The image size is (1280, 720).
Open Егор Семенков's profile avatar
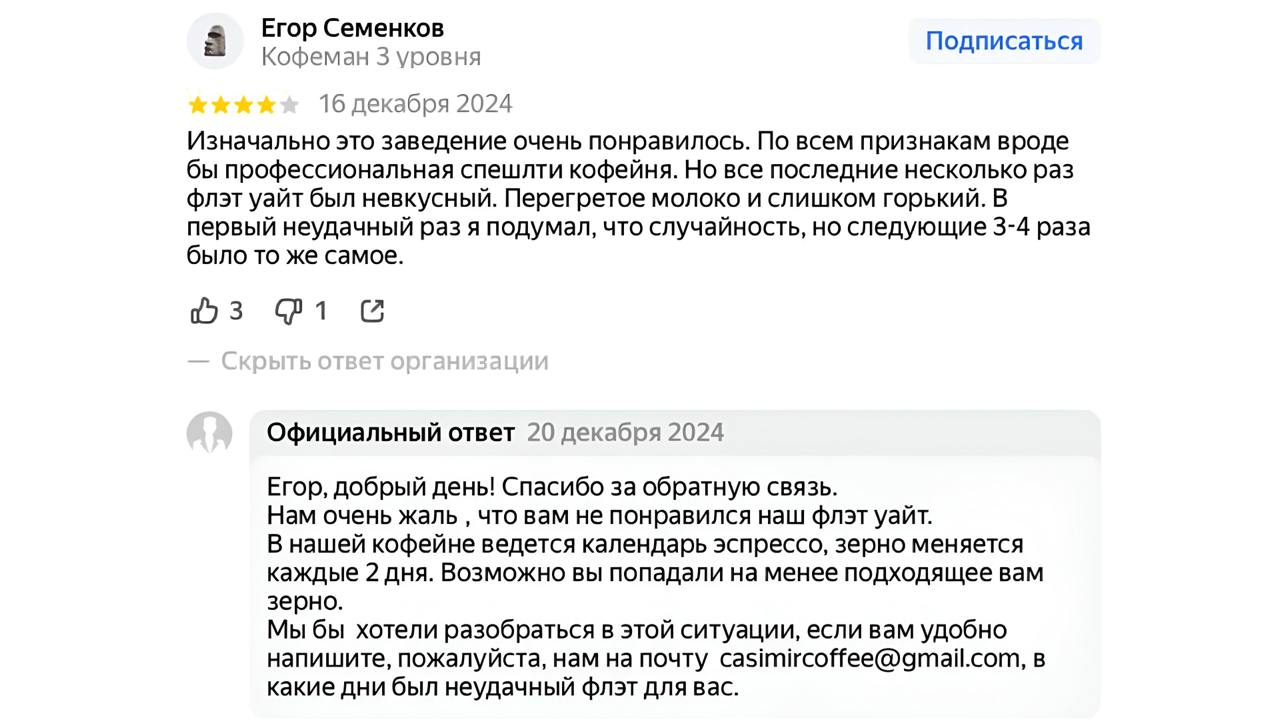pyautogui.click(x=215, y=41)
